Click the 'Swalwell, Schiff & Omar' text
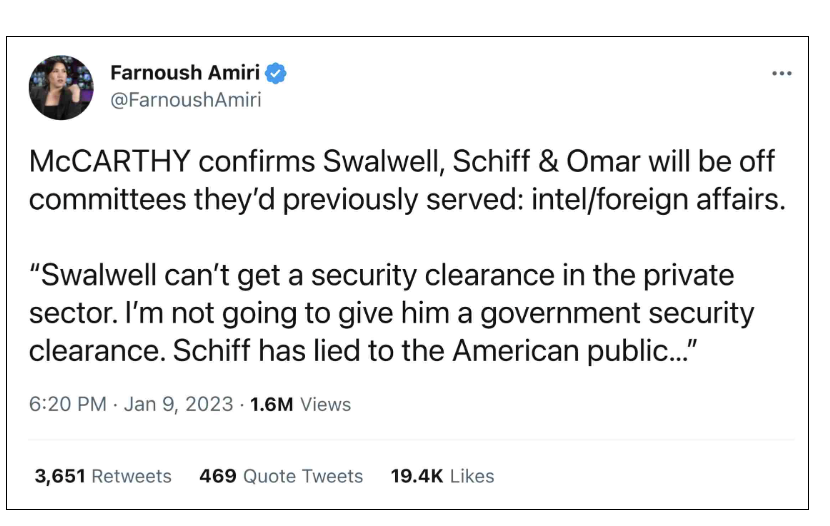Screen dimensions: 830x526 tap(481, 161)
